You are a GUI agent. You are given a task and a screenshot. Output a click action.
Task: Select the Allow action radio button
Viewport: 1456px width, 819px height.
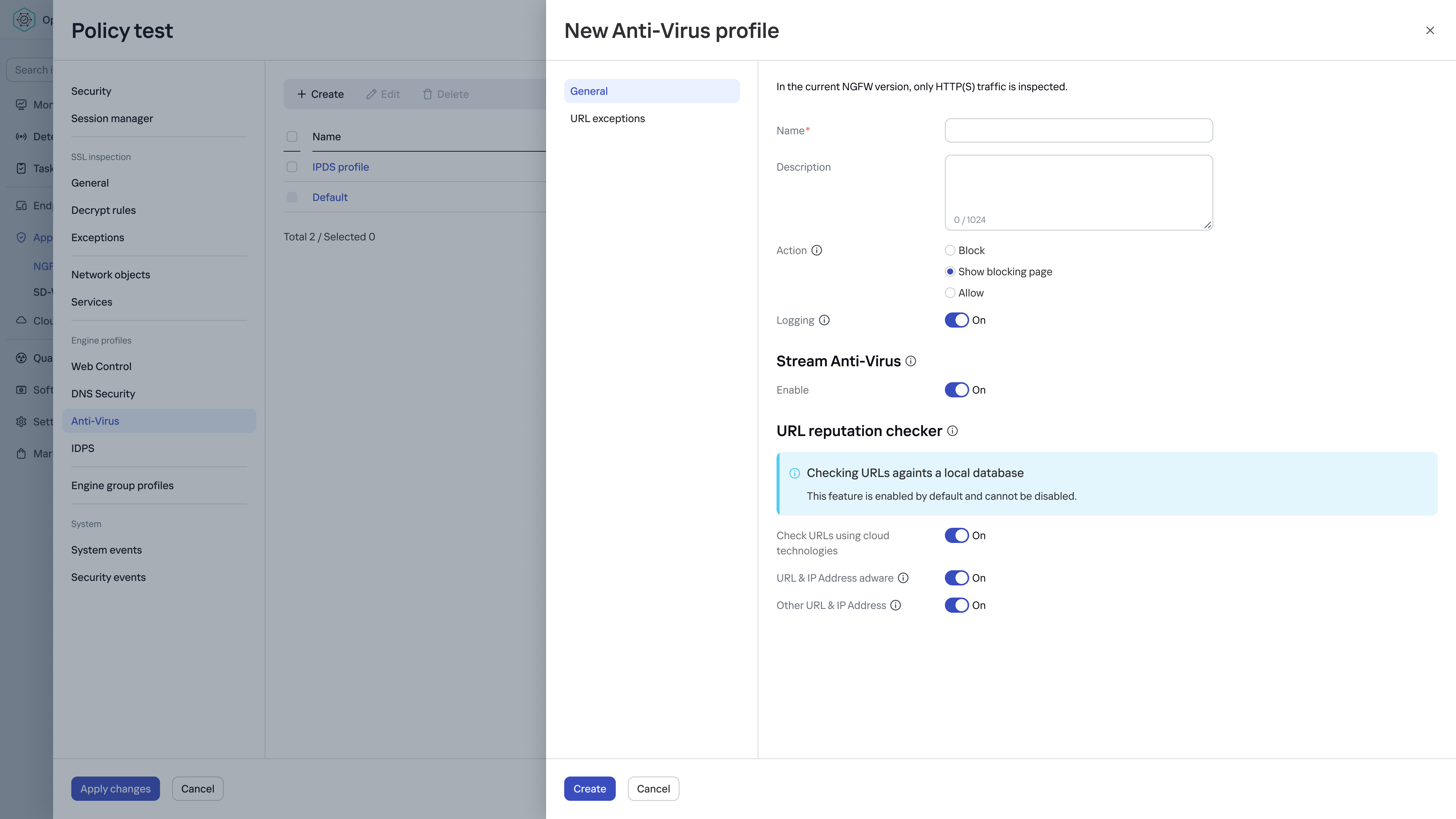[950, 293]
